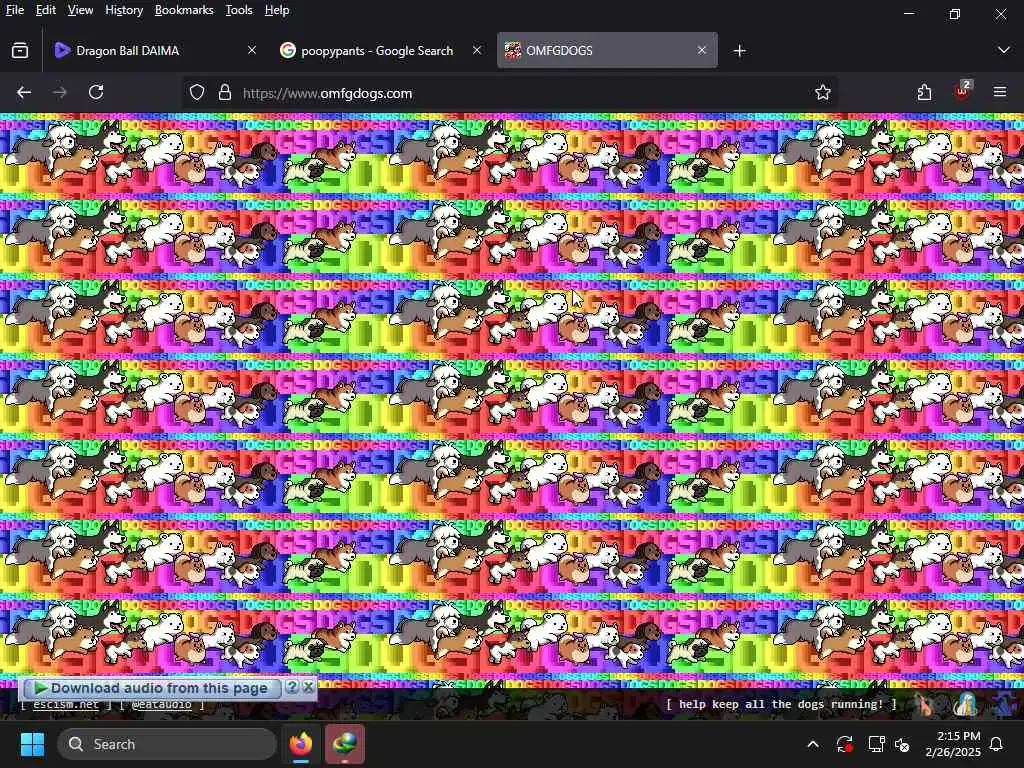Switch to the Dragon Ball DAIMA tab
The width and height of the screenshot is (1024, 768).
154,50
